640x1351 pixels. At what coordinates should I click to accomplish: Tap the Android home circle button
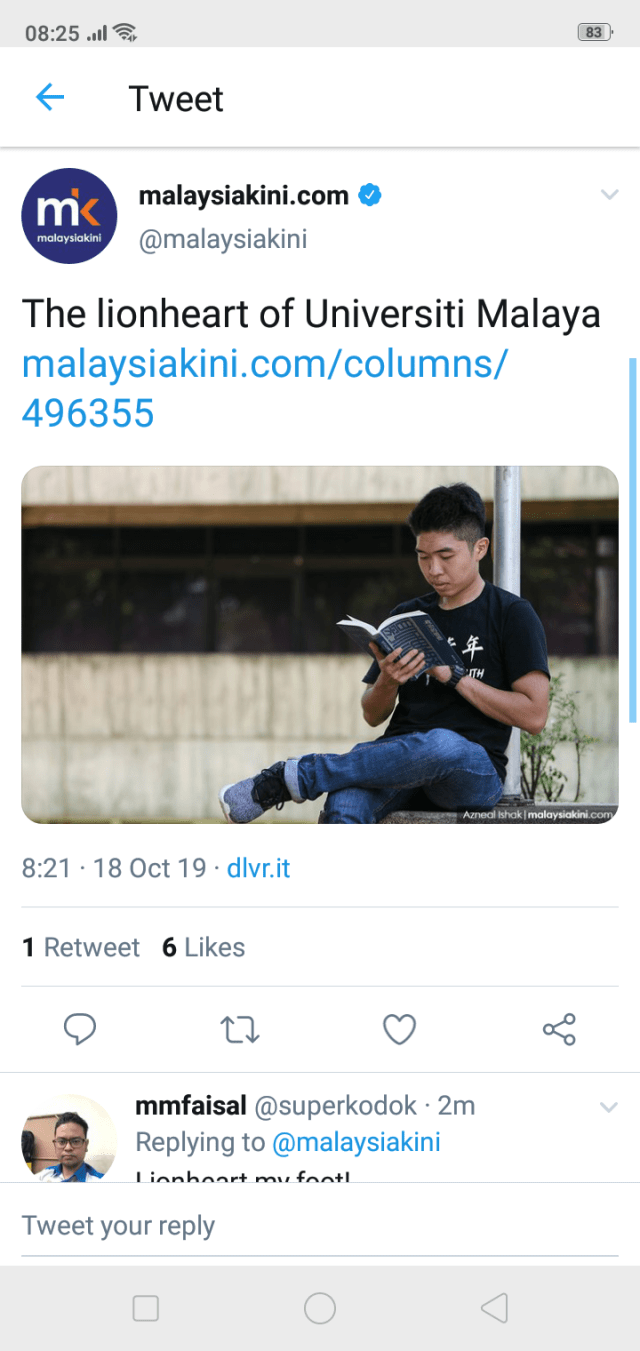(320, 1308)
